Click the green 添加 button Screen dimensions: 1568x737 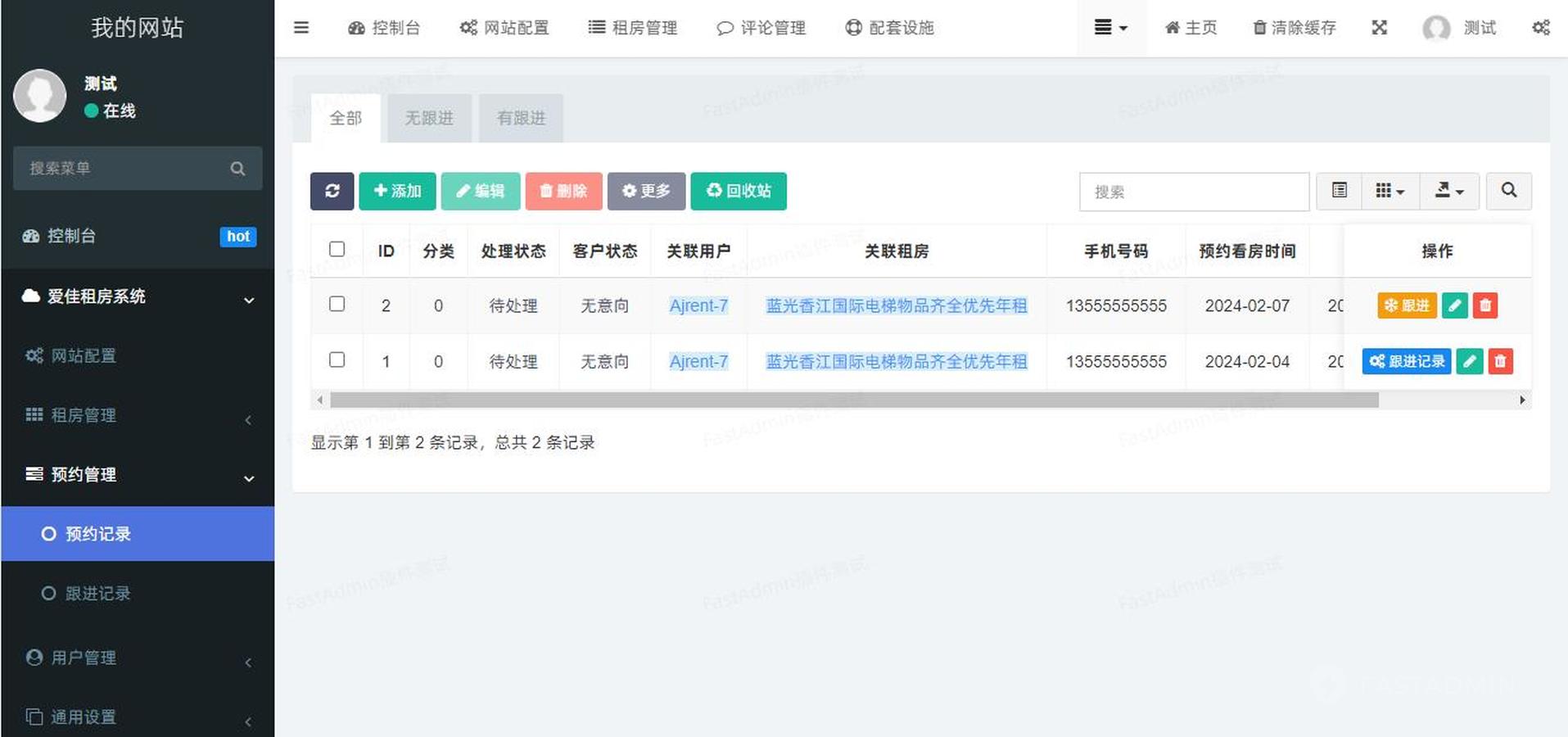397,191
